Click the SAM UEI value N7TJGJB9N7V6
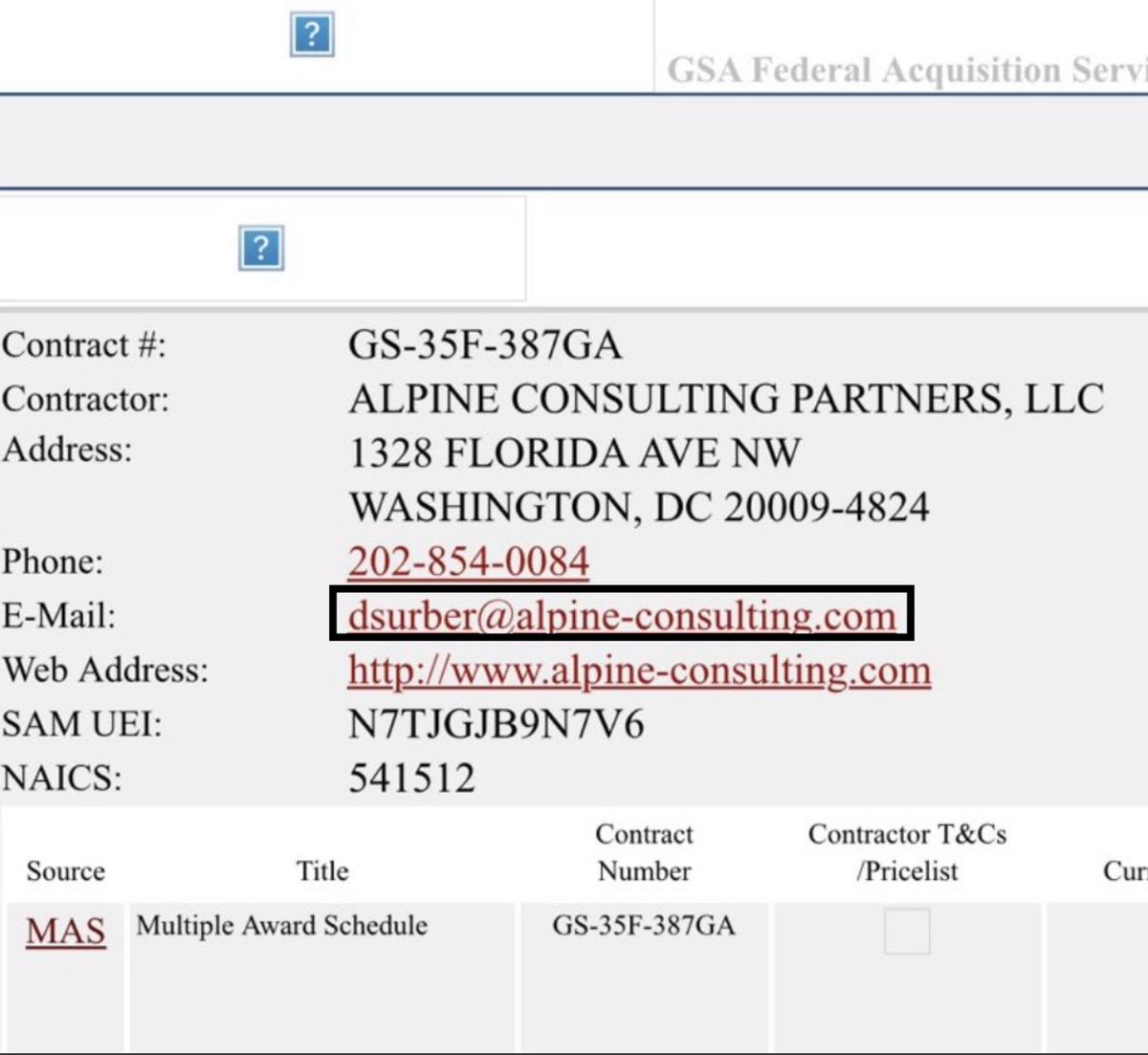 (x=496, y=724)
